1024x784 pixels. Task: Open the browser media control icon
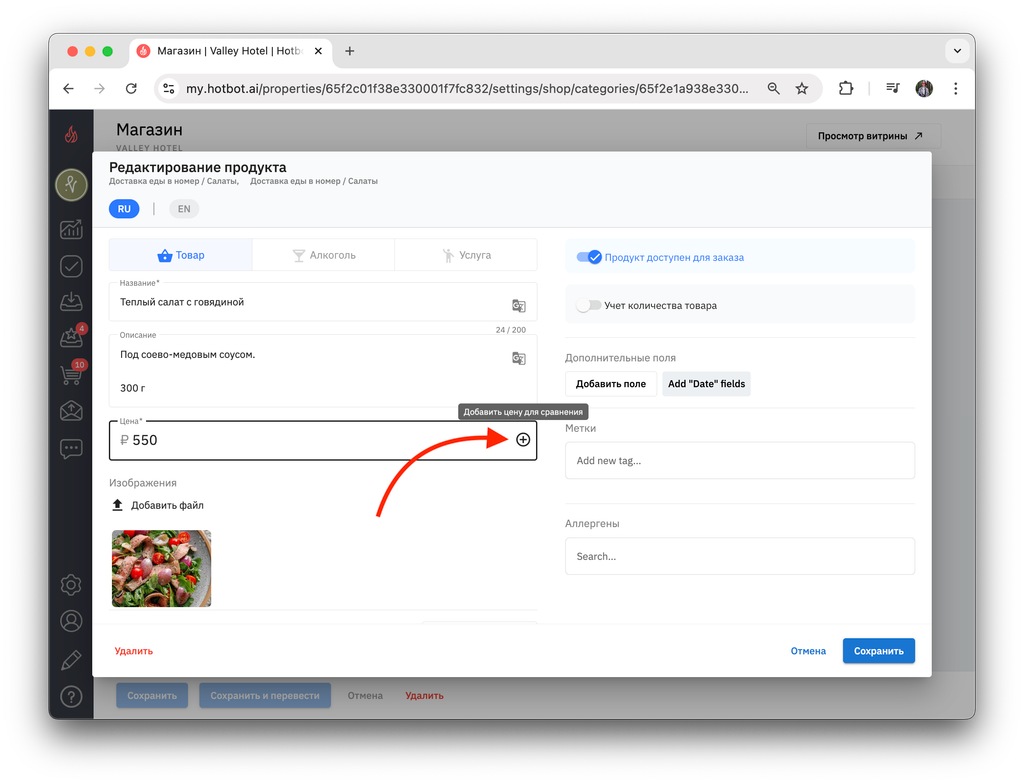[893, 88]
